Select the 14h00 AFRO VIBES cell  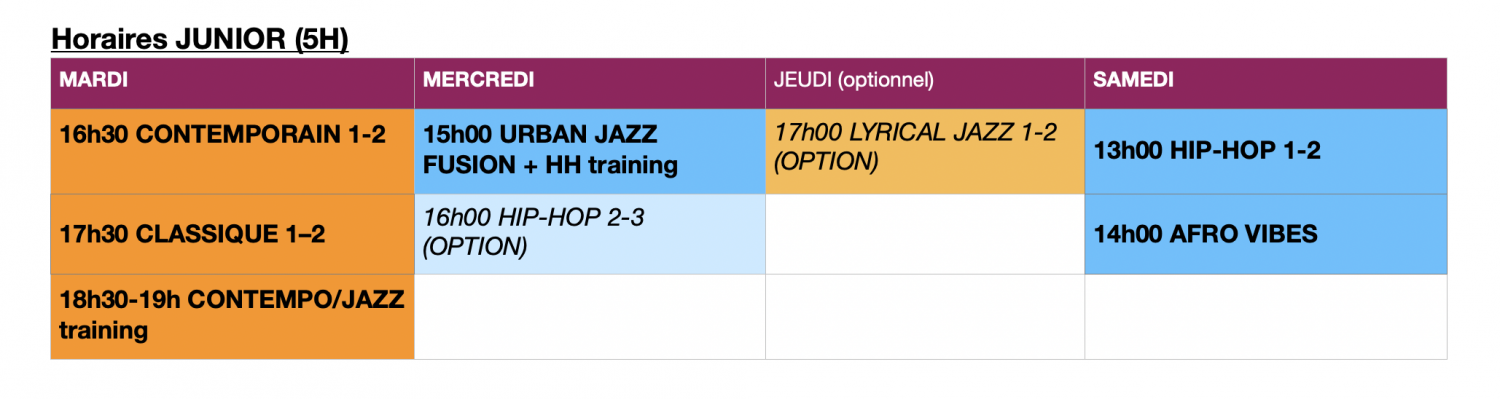1266,234
